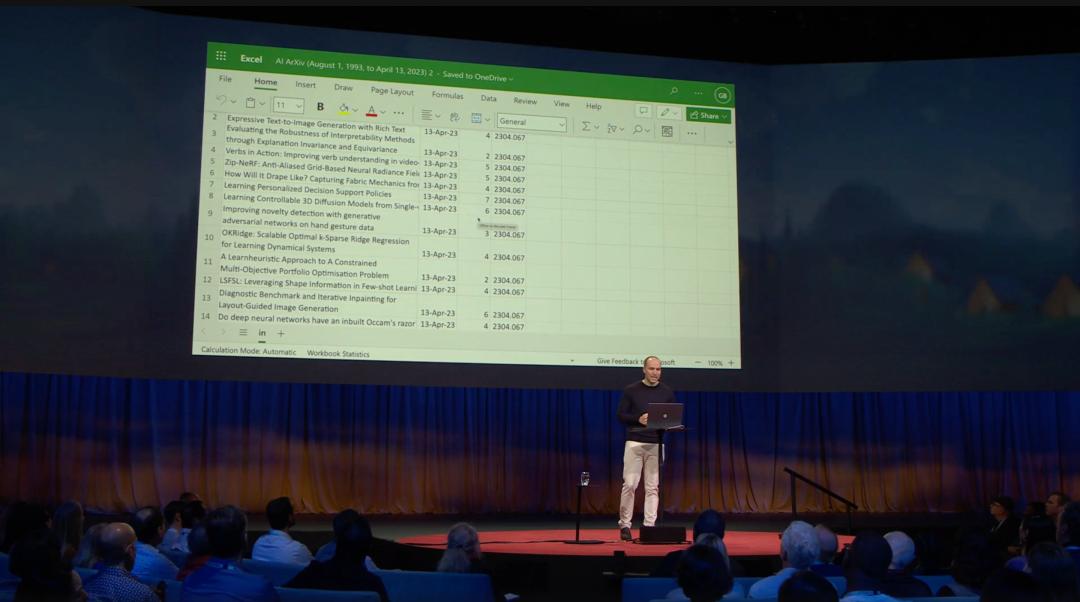Open the GB account avatar
The image size is (1080, 602).
point(722,95)
